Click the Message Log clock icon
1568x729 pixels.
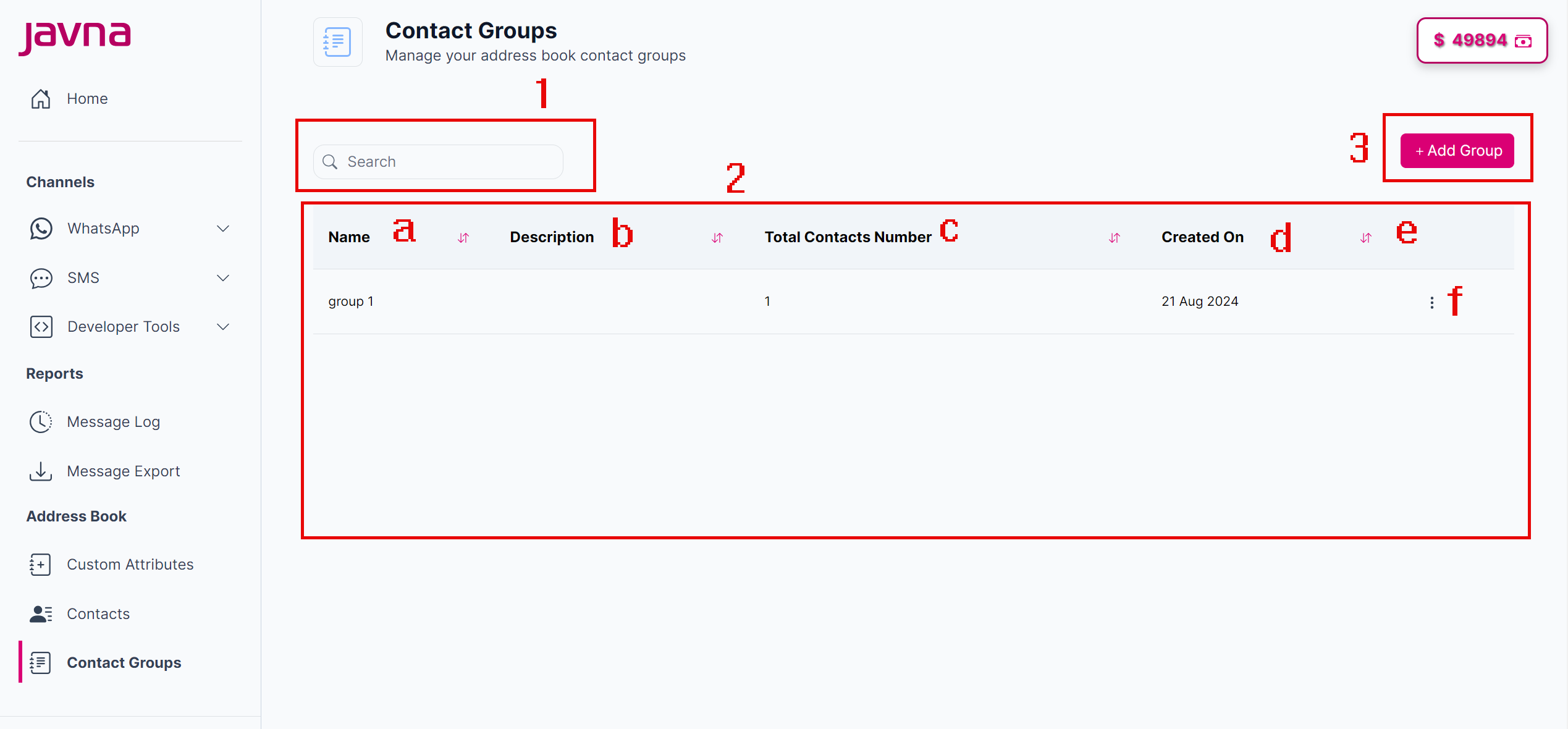click(x=40, y=421)
